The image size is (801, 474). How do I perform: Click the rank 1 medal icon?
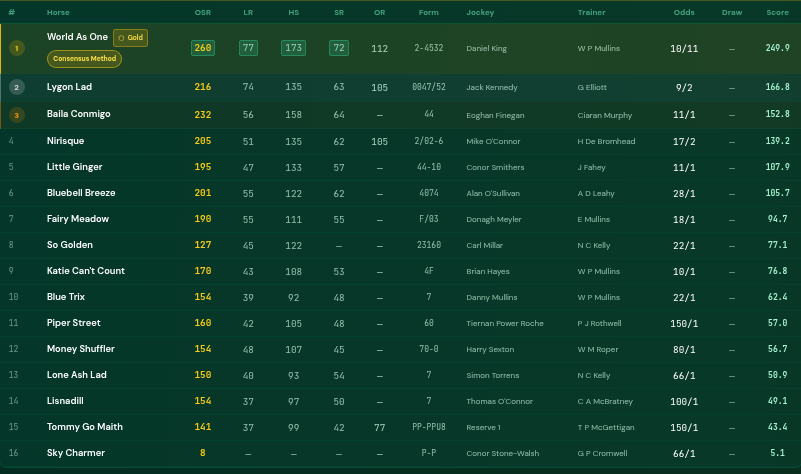(x=17, y=49)
